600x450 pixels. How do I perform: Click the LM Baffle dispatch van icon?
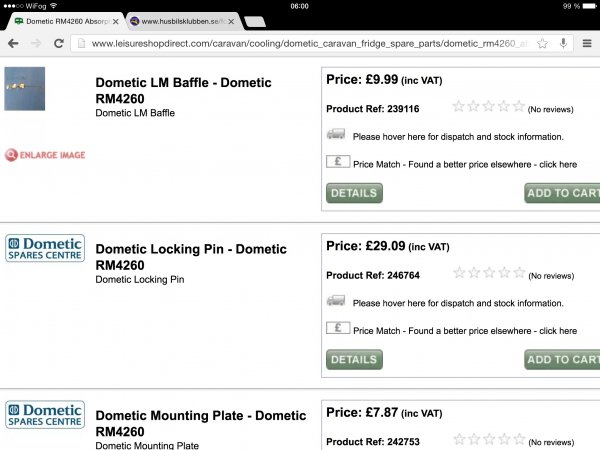click(x=337, y=135)
